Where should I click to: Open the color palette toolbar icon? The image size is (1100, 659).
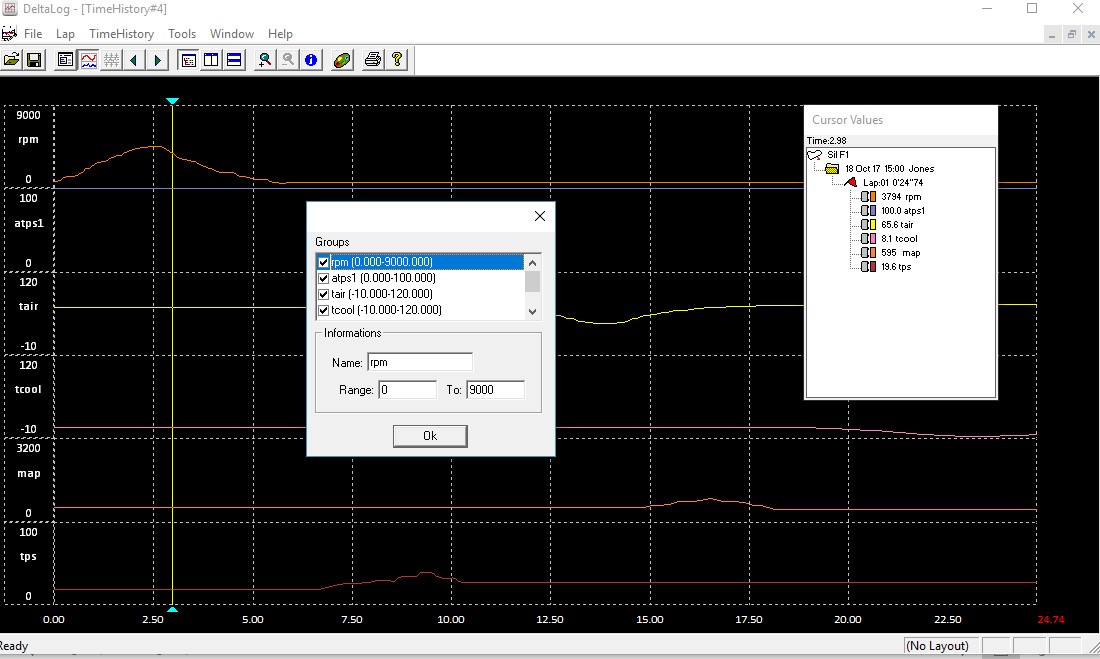click(x=342, y=60)
